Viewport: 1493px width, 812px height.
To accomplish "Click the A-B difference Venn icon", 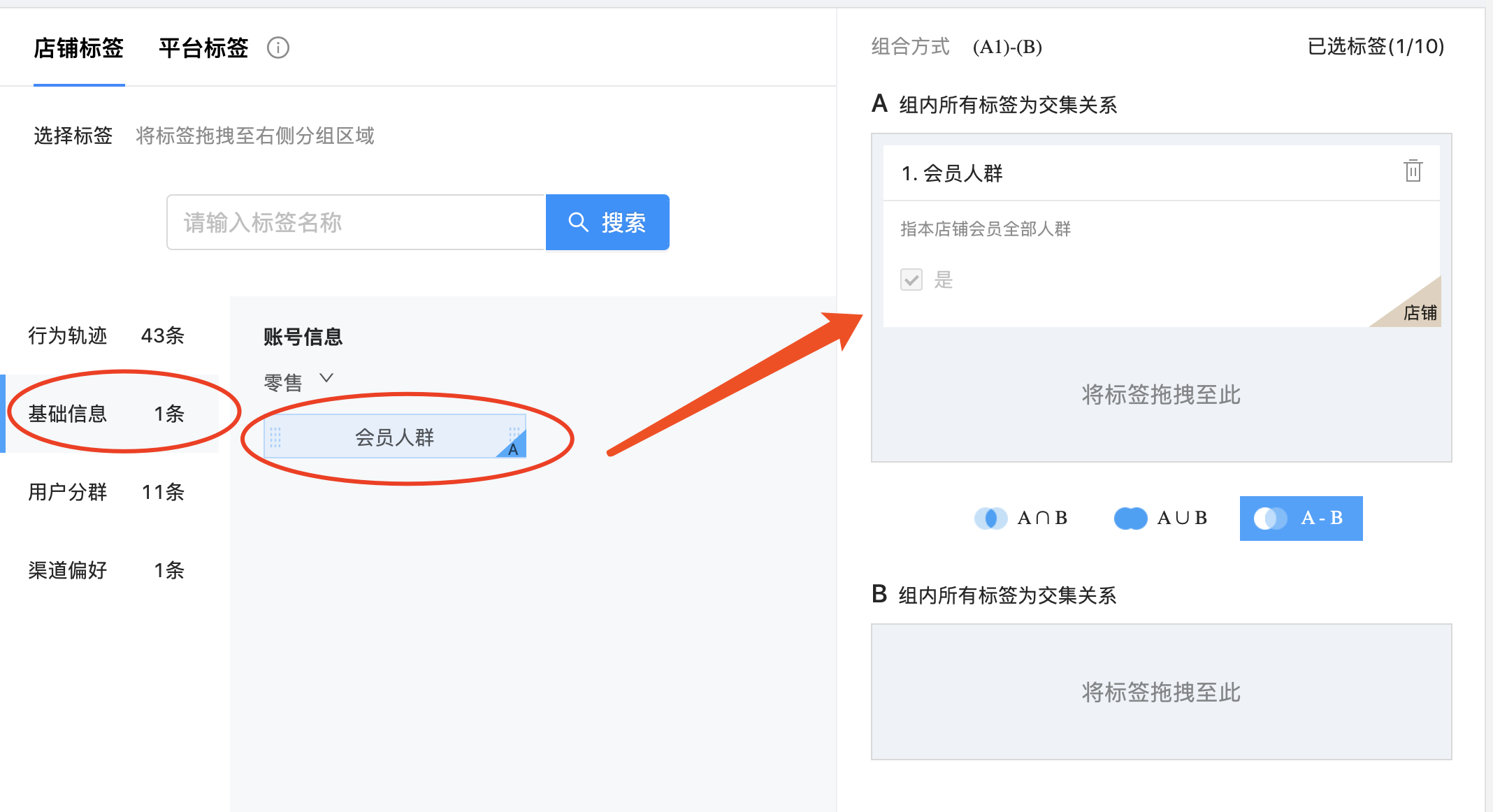I will [x=1270, y=518].
